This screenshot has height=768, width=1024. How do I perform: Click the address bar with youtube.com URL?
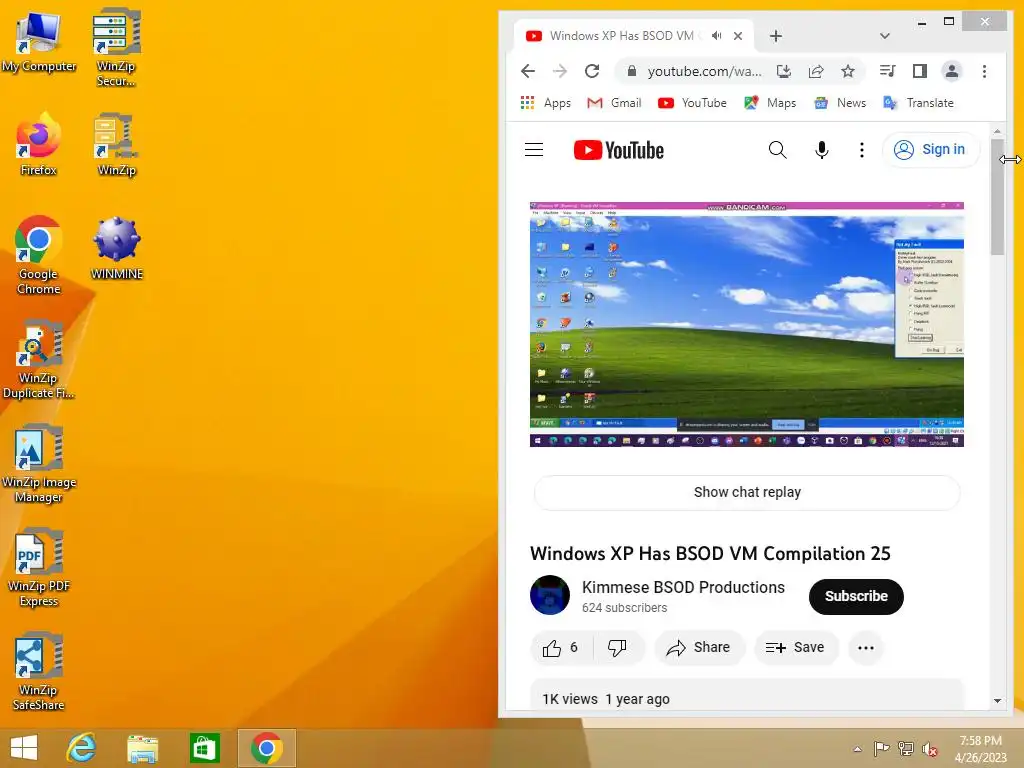coord(703,71)
